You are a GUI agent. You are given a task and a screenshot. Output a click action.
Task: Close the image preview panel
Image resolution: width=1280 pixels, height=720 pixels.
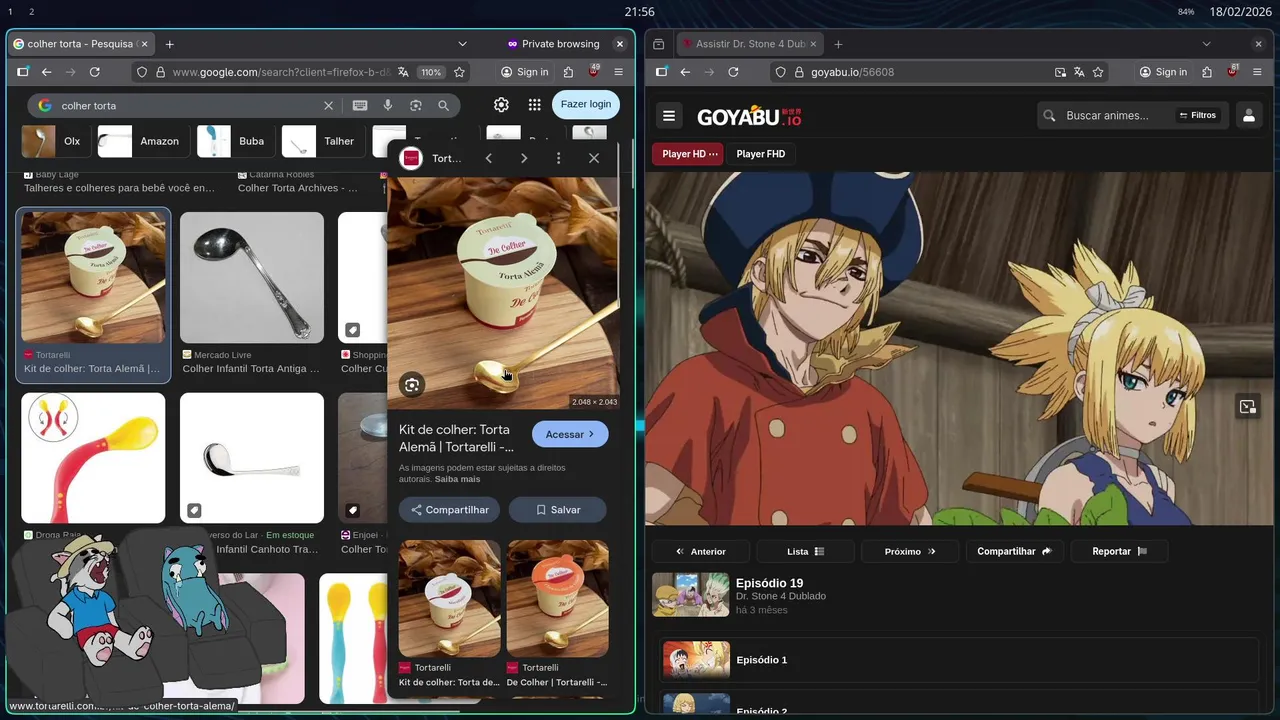coord(594,158)
